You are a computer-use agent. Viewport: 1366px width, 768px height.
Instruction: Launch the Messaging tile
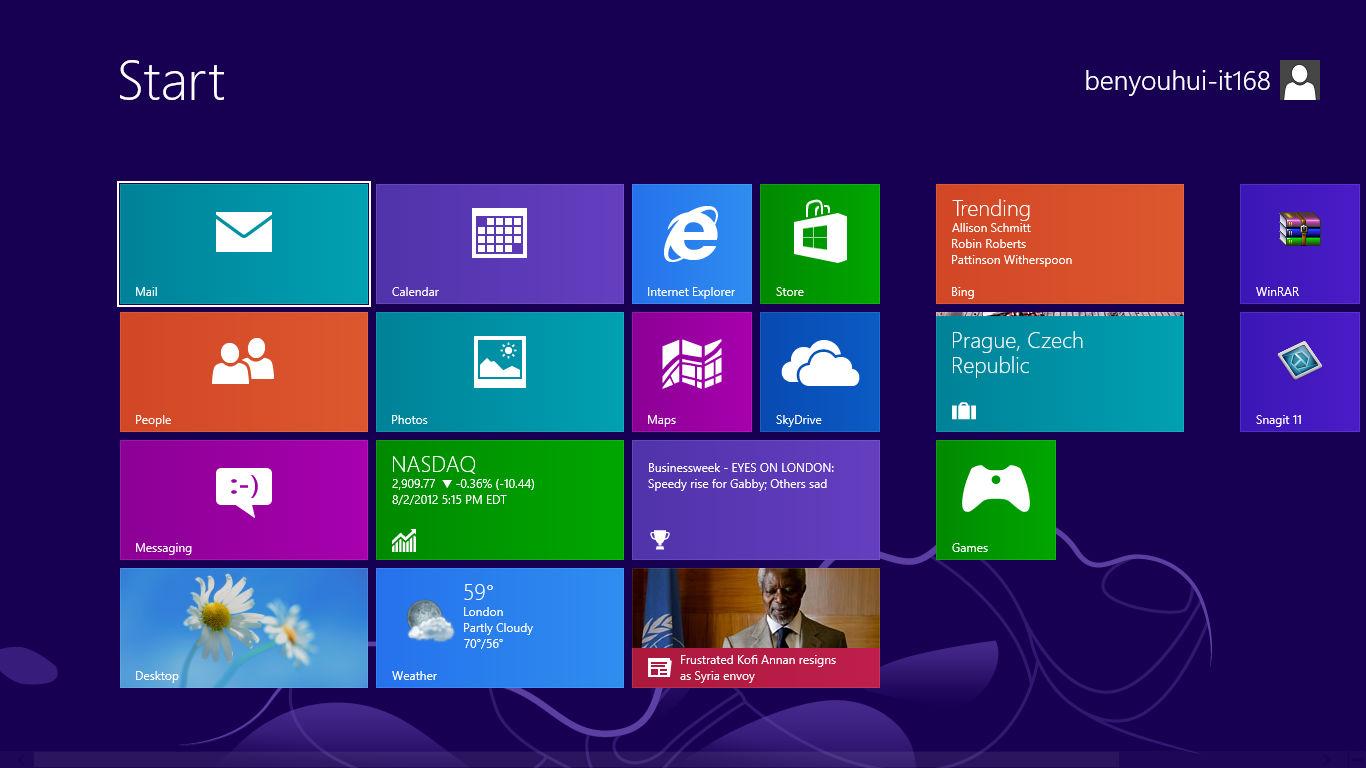coord(244,500)
